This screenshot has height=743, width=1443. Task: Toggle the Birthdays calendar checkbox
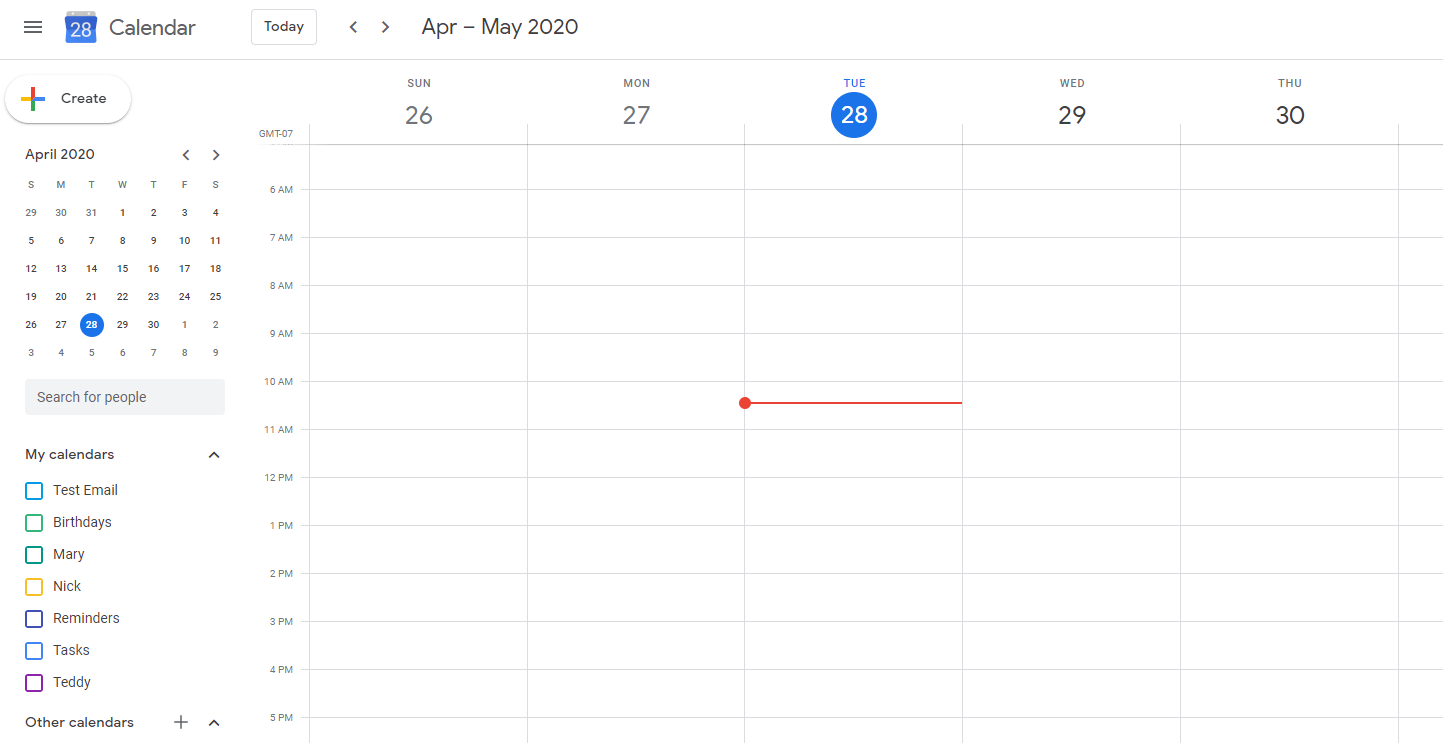tap(34, 523)
